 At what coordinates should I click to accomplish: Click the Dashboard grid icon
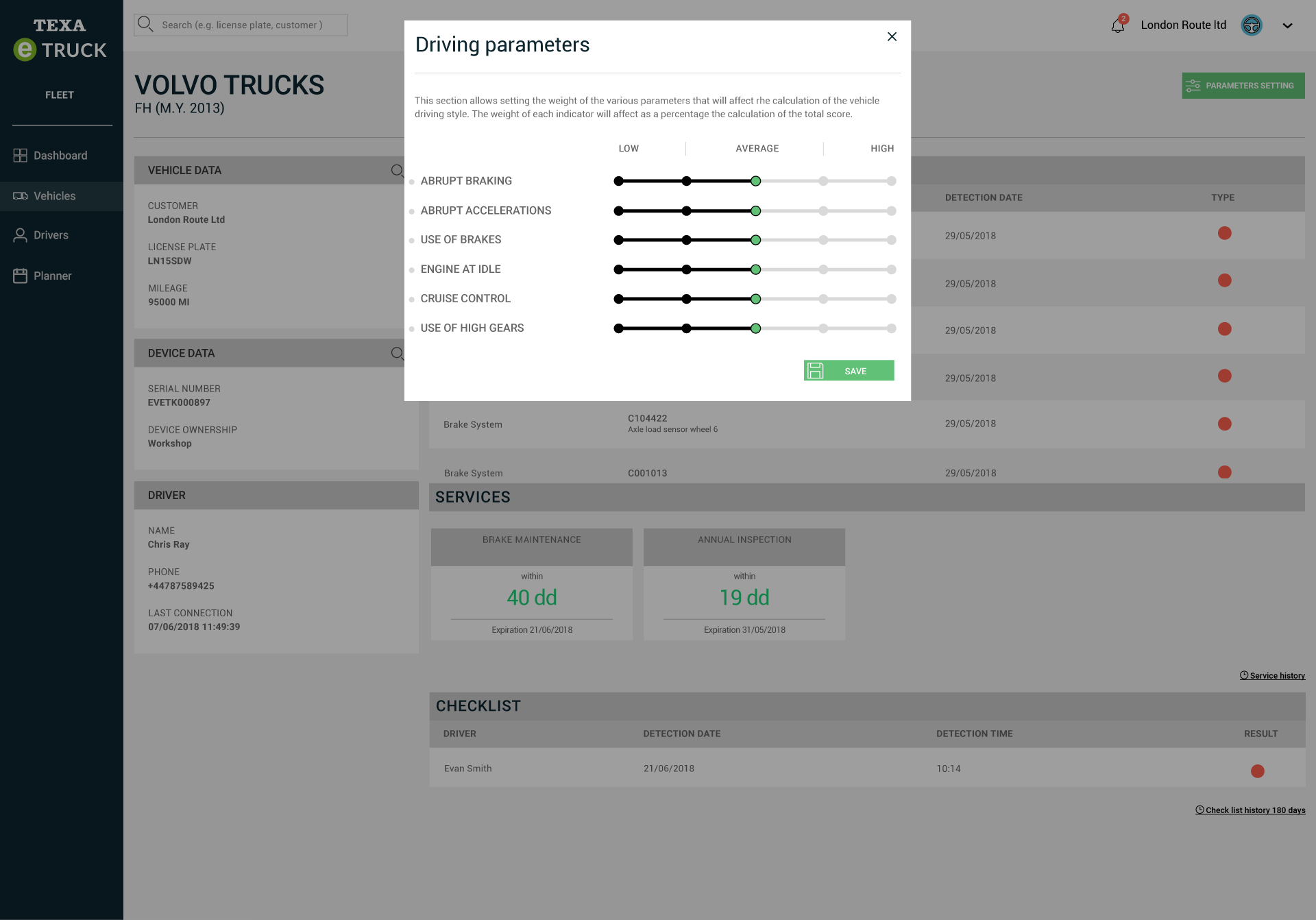coord(21,156)
